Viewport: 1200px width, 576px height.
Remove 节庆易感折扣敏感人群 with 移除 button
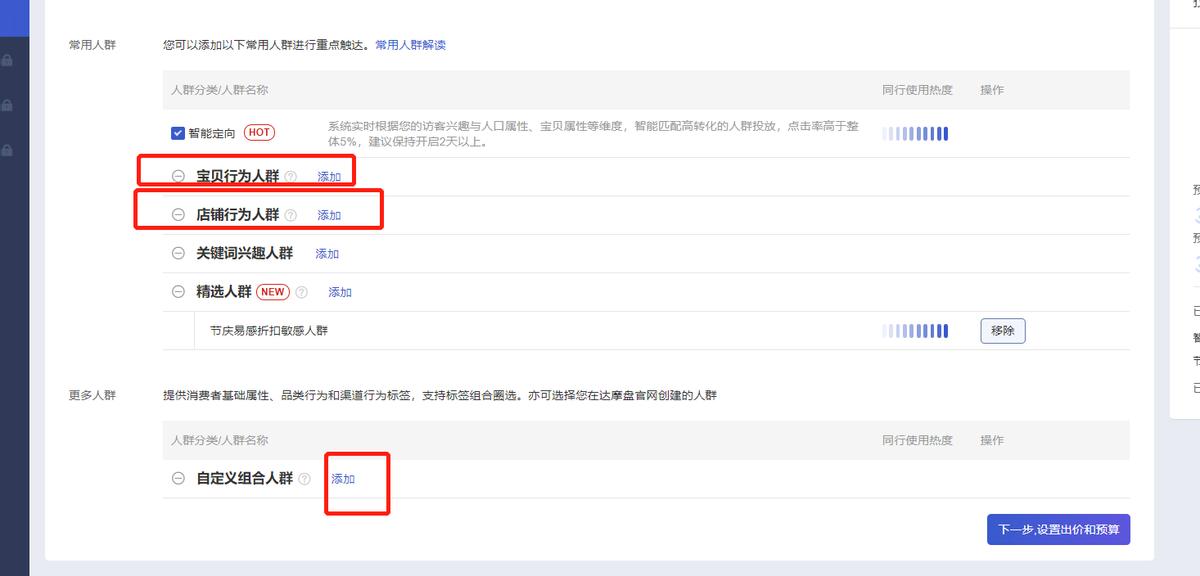point(1001,330)
